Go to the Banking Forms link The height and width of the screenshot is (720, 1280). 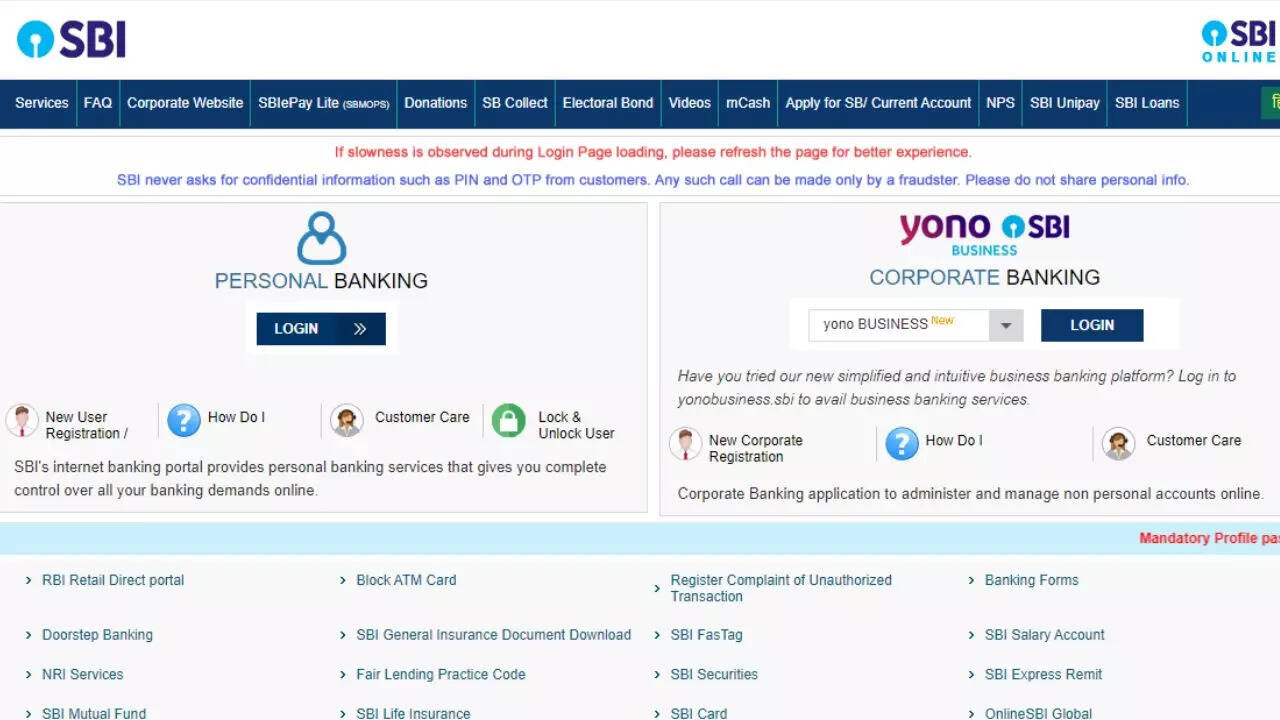click(1031, 580)
